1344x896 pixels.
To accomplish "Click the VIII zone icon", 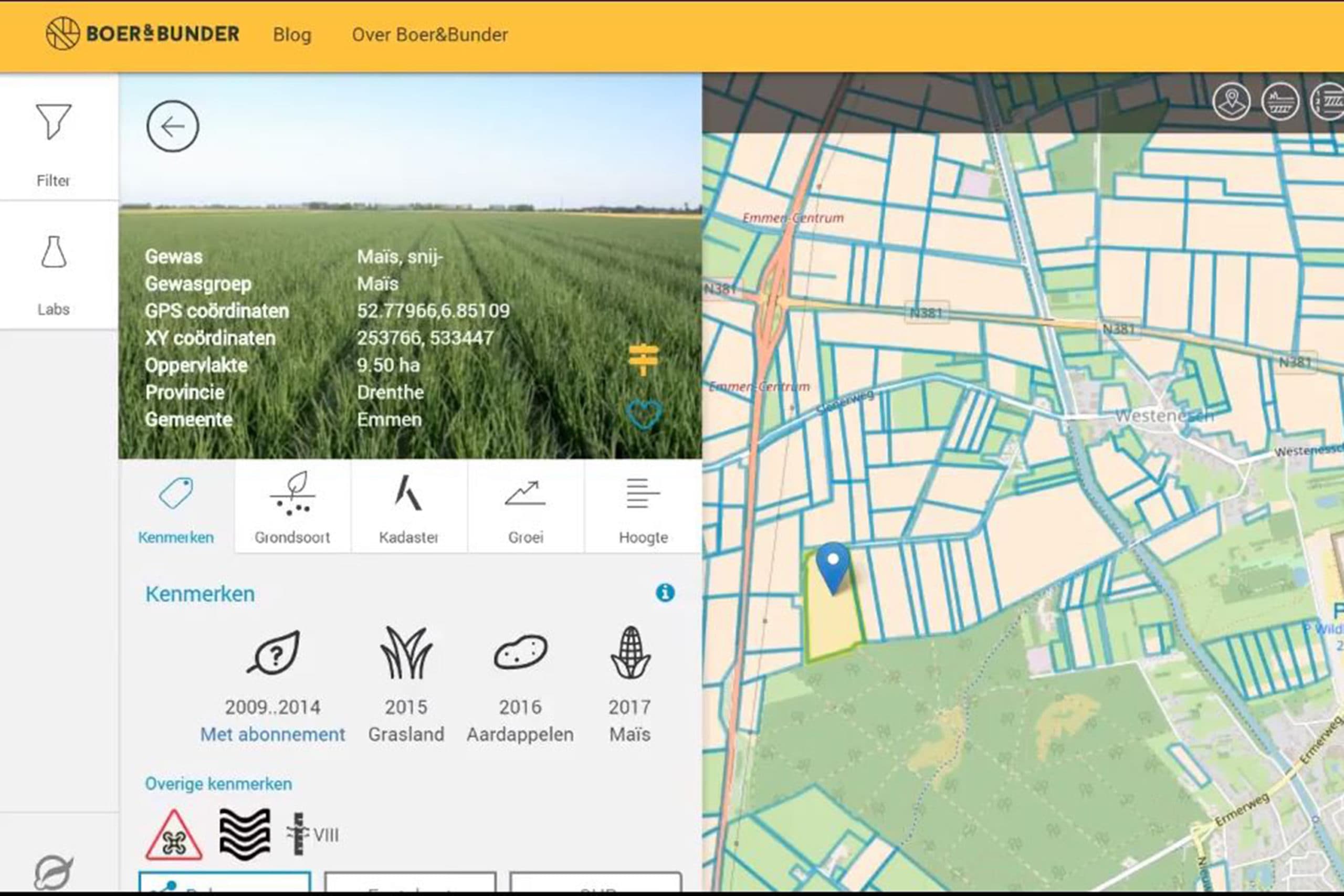I will click(x=313, y=835).
